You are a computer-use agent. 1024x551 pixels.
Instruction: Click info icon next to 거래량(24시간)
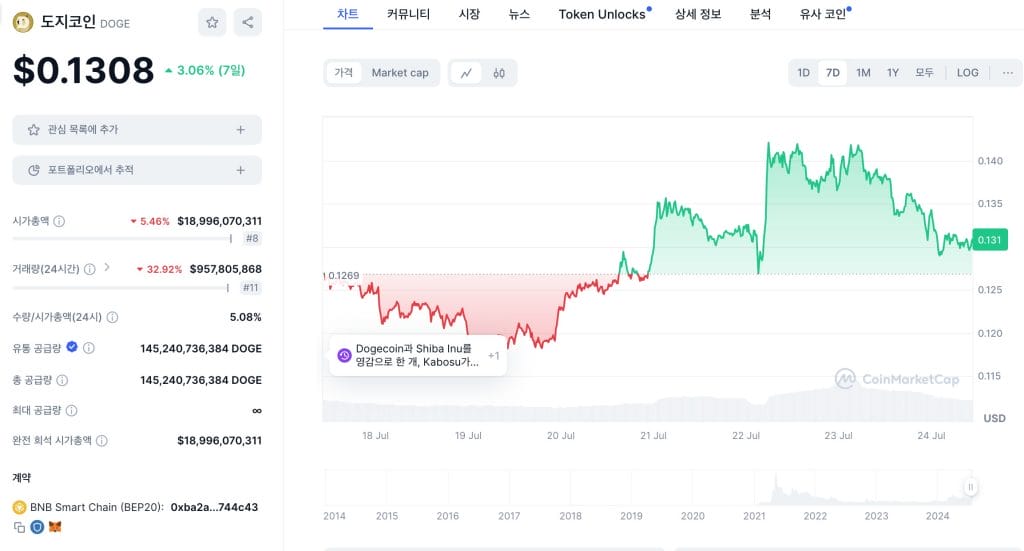89,269
